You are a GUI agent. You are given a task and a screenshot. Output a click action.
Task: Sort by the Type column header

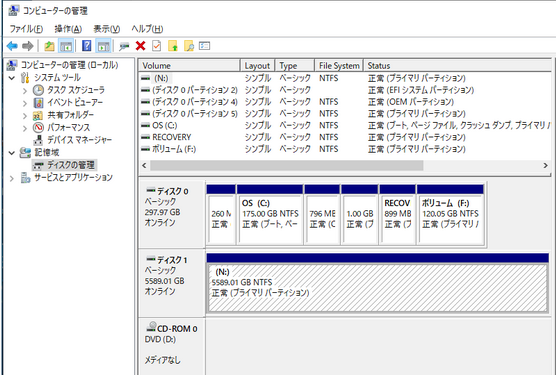(x=295, y=66)
